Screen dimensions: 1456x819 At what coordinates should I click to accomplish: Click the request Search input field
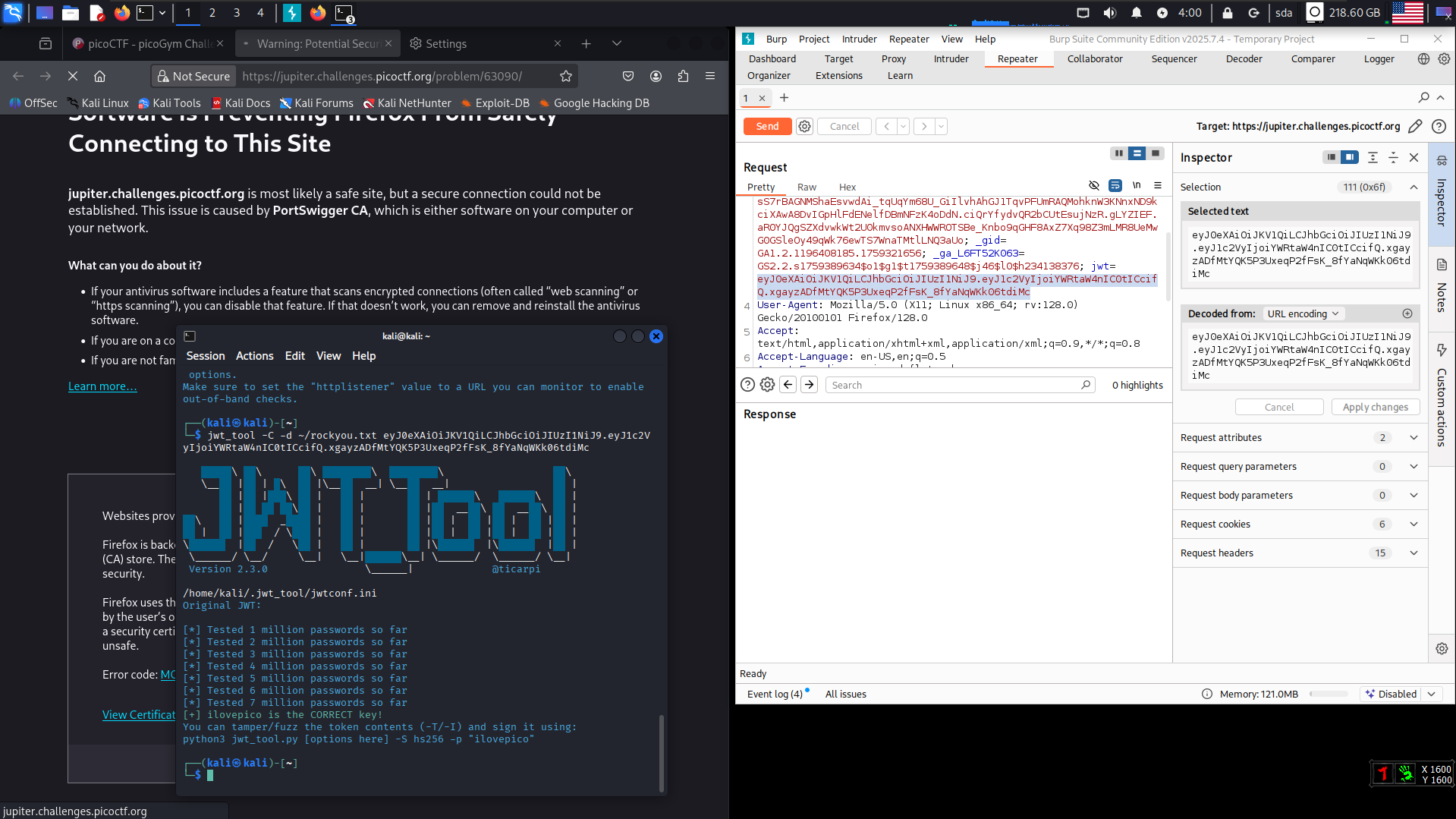click(954, 385)
